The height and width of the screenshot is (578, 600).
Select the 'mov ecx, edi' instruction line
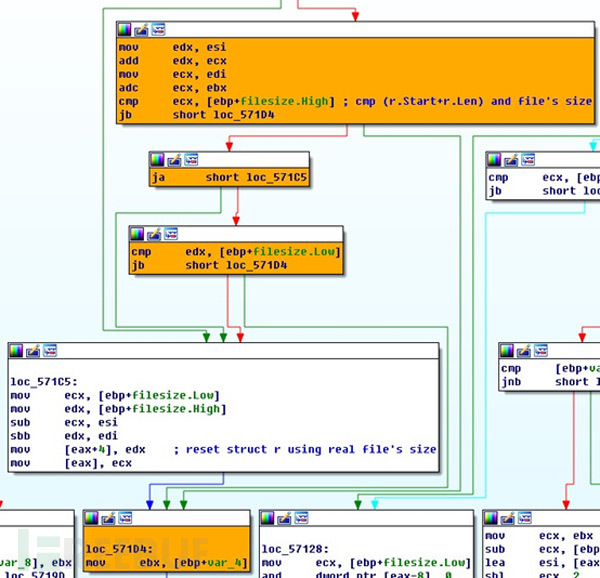(173, 74)
